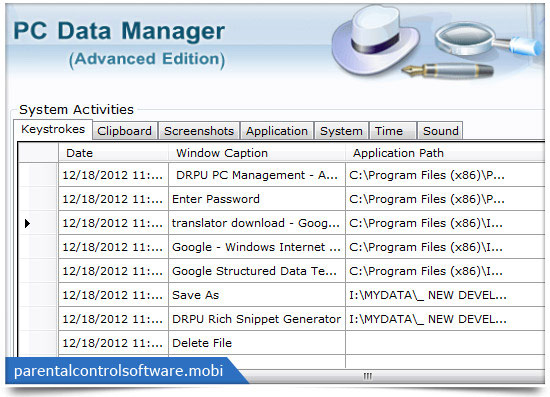Select the Application tab
This screenshot has height=397, width=550.
277,131
